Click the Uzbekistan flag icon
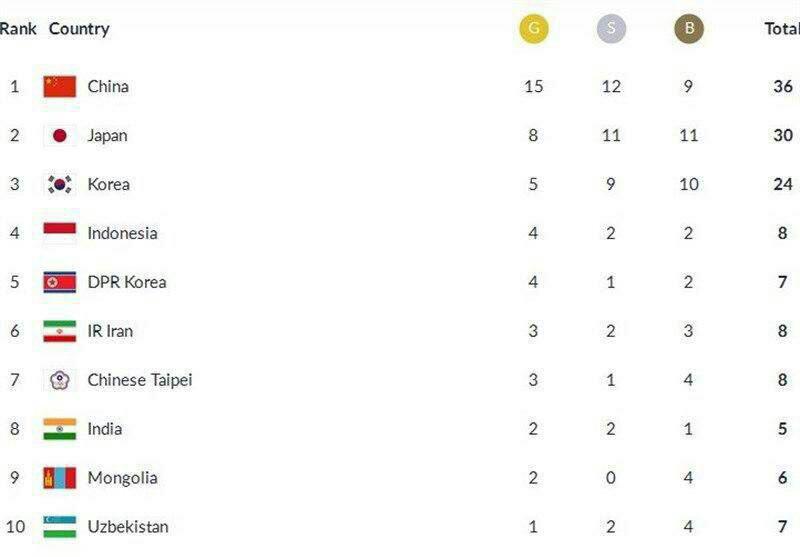800x557 pixels. coord(60,527)
